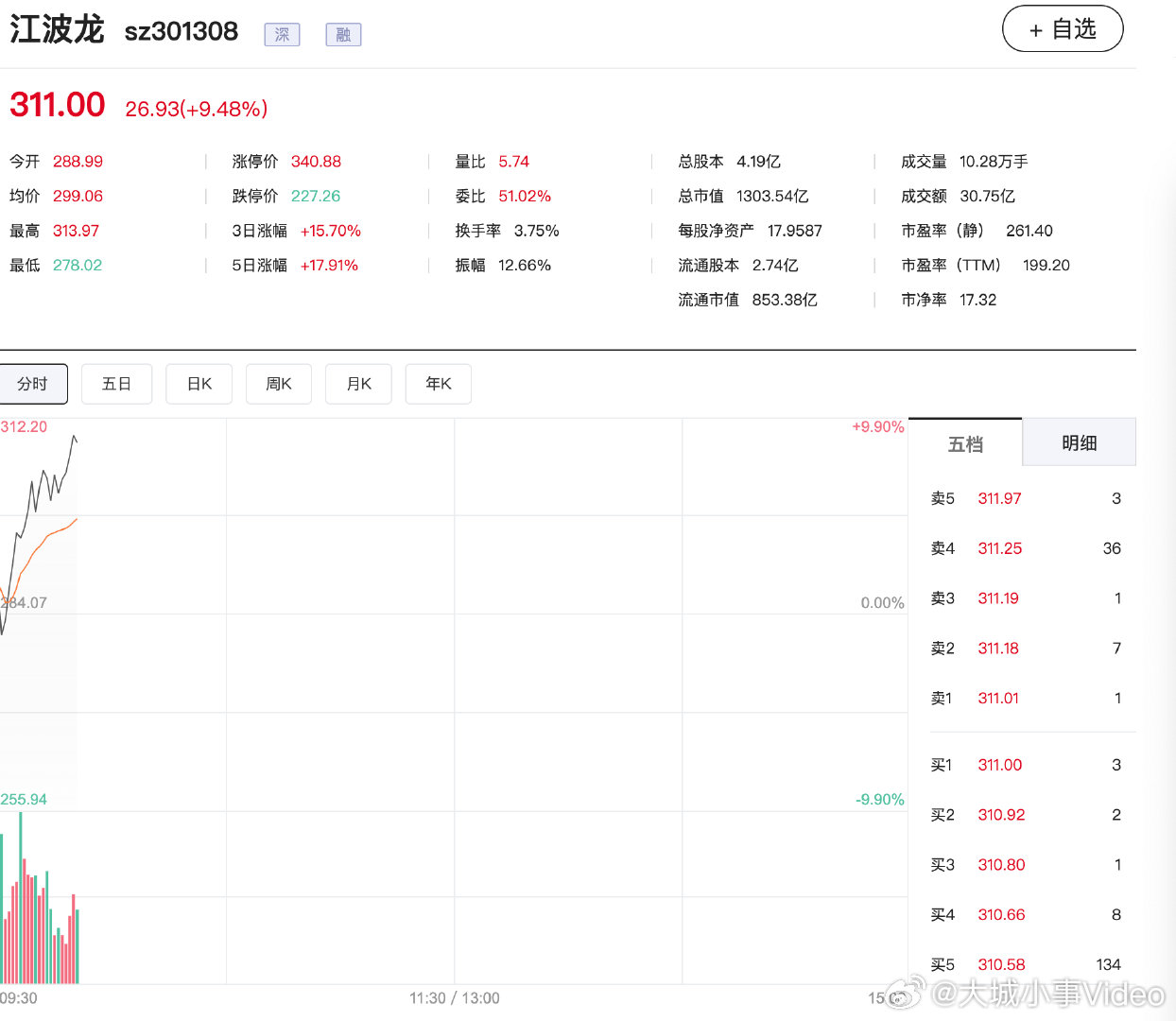Viewport: 1176px width, 1021px height.
Task: Click the 融 margin trading badge
Action: pyautogui.click(x=342, y=34)
